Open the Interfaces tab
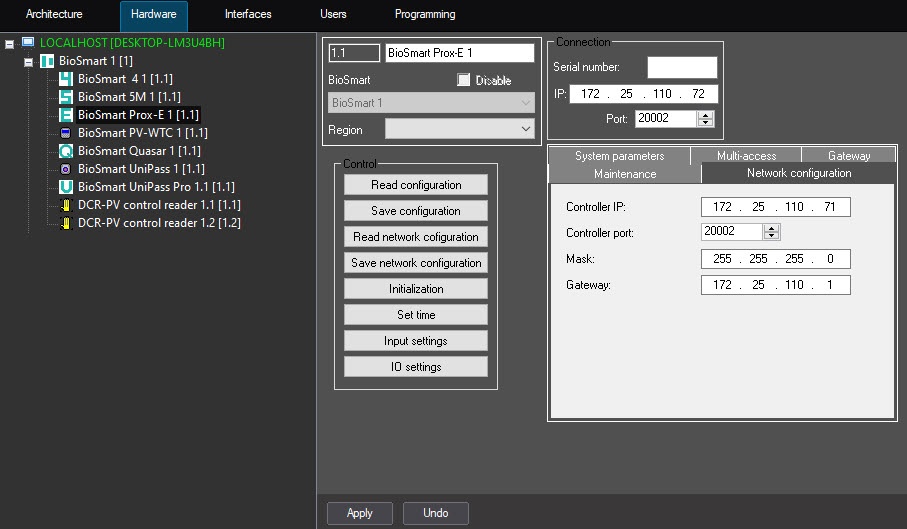 pyautogui.click(x=248, y=14)
